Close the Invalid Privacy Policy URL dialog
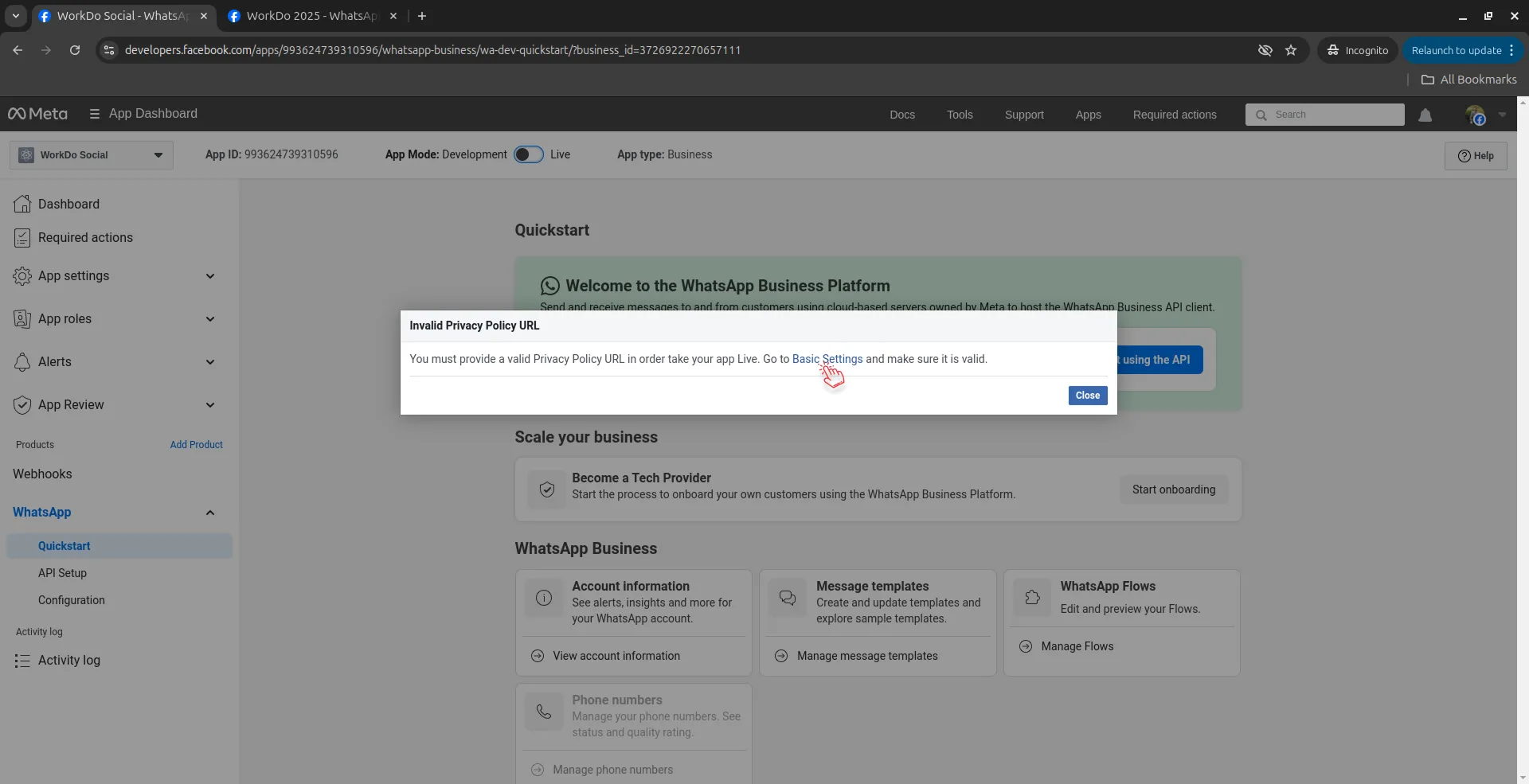 pyautogui.click(x=1087, y=396)
